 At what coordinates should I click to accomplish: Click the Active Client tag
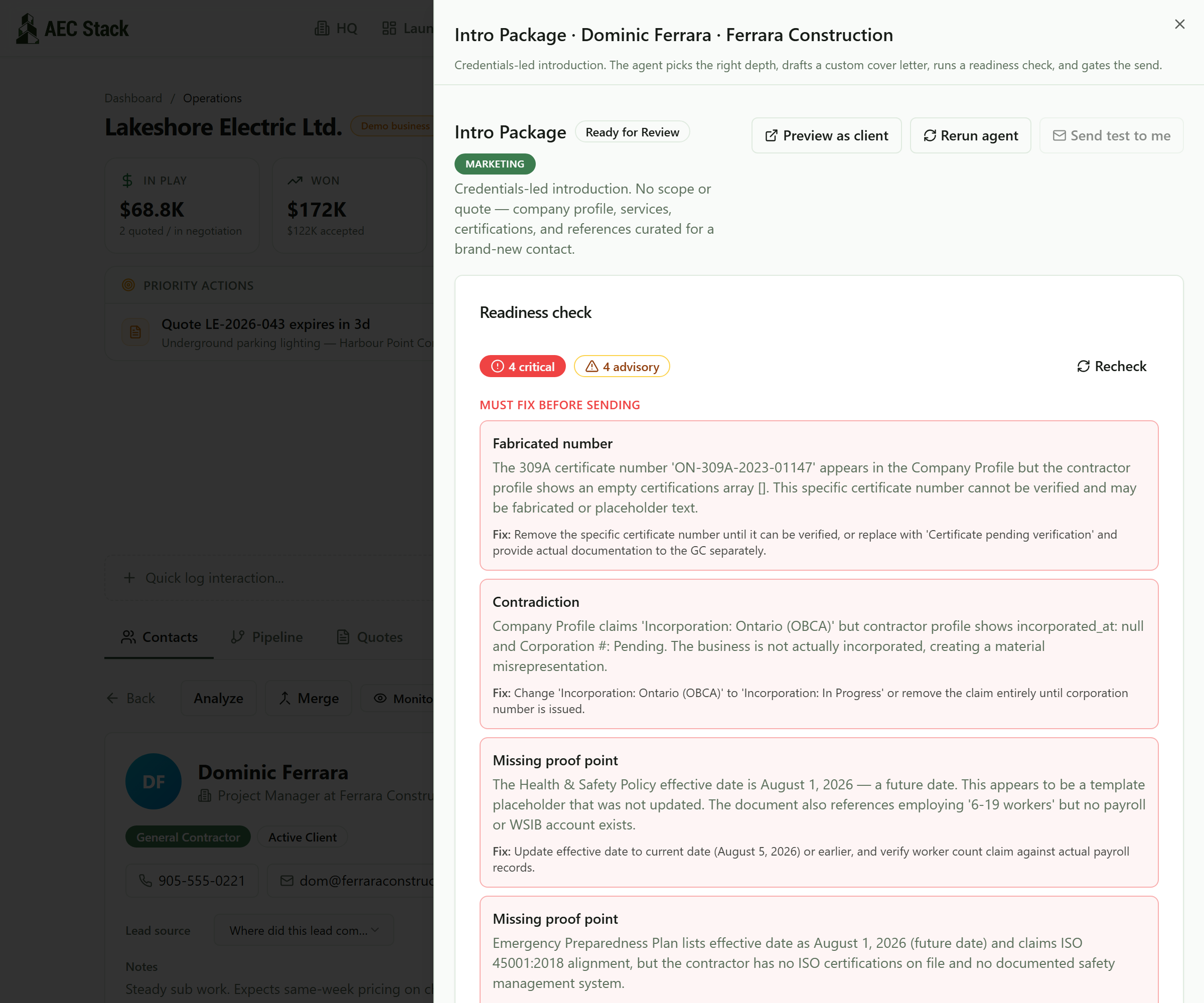[302, 837]
